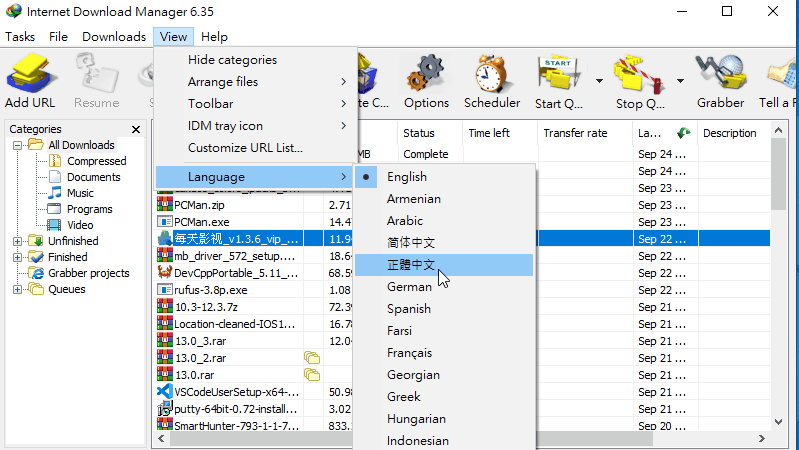Sort by Transfer rate column header
Screen dimensions: 799x450
584,133
